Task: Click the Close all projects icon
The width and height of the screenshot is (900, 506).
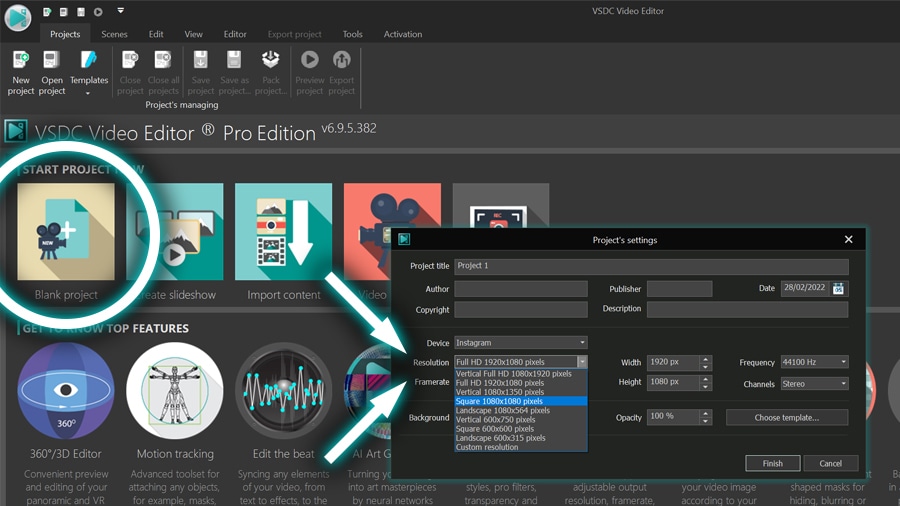Action: click(x=163, y=60)
